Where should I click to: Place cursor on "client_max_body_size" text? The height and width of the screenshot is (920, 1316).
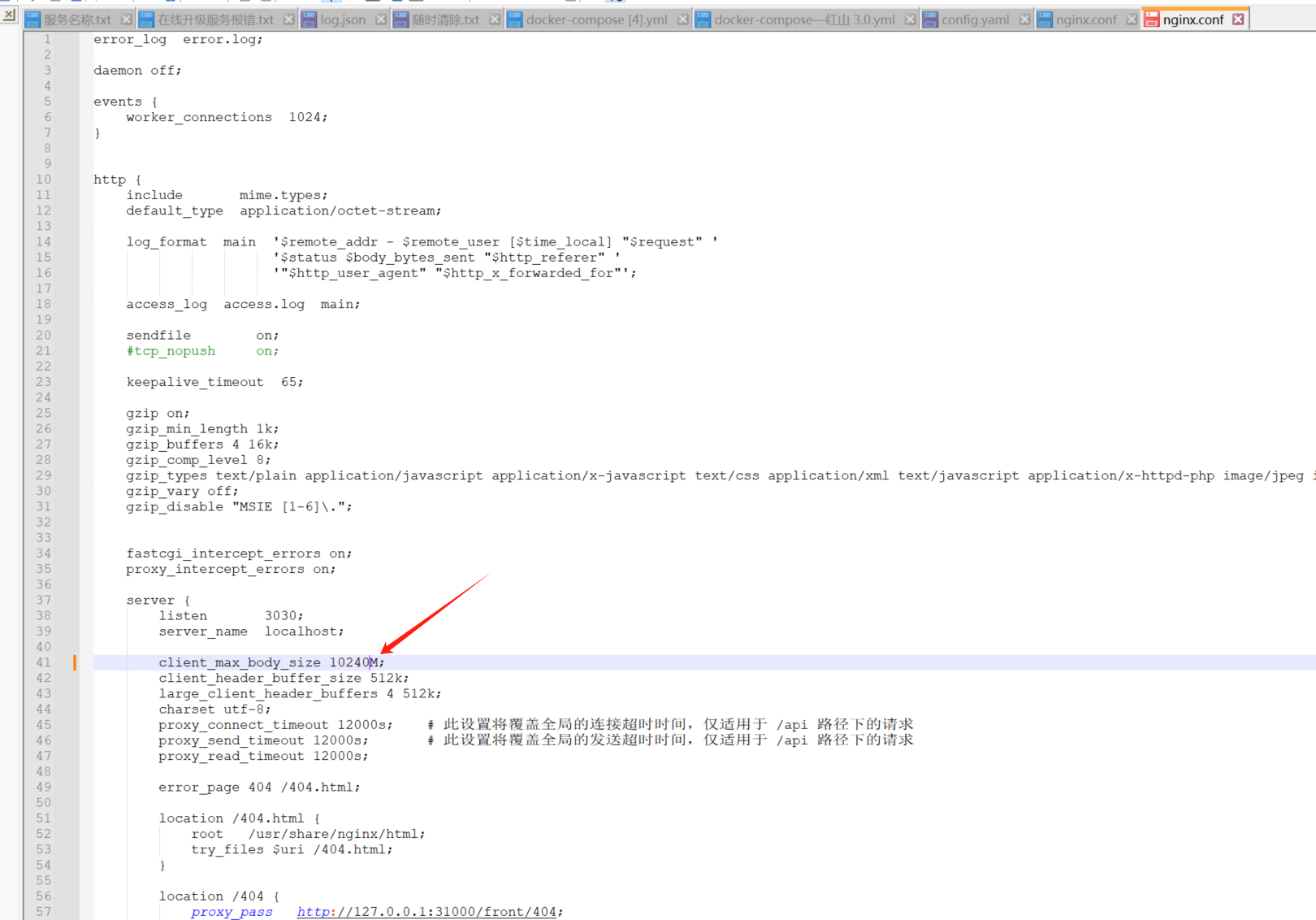(240, 663)
